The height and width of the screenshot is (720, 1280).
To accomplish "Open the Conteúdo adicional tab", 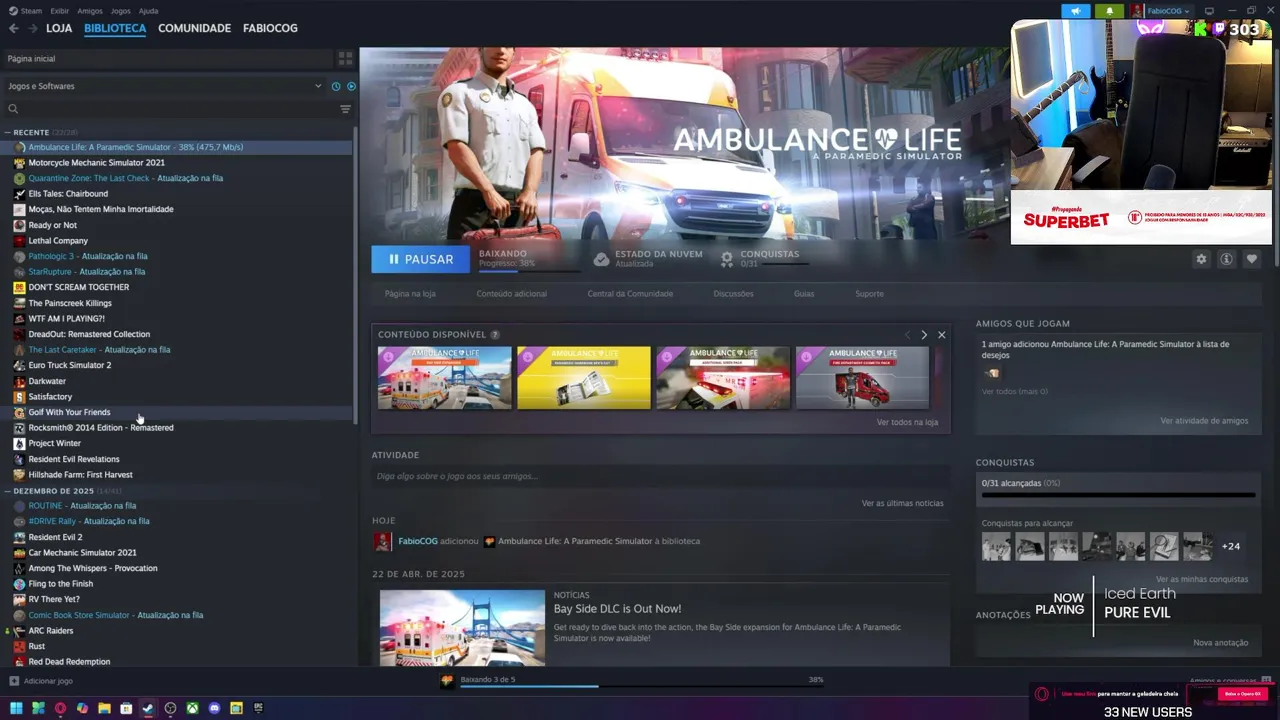I will tap(512, 294).
